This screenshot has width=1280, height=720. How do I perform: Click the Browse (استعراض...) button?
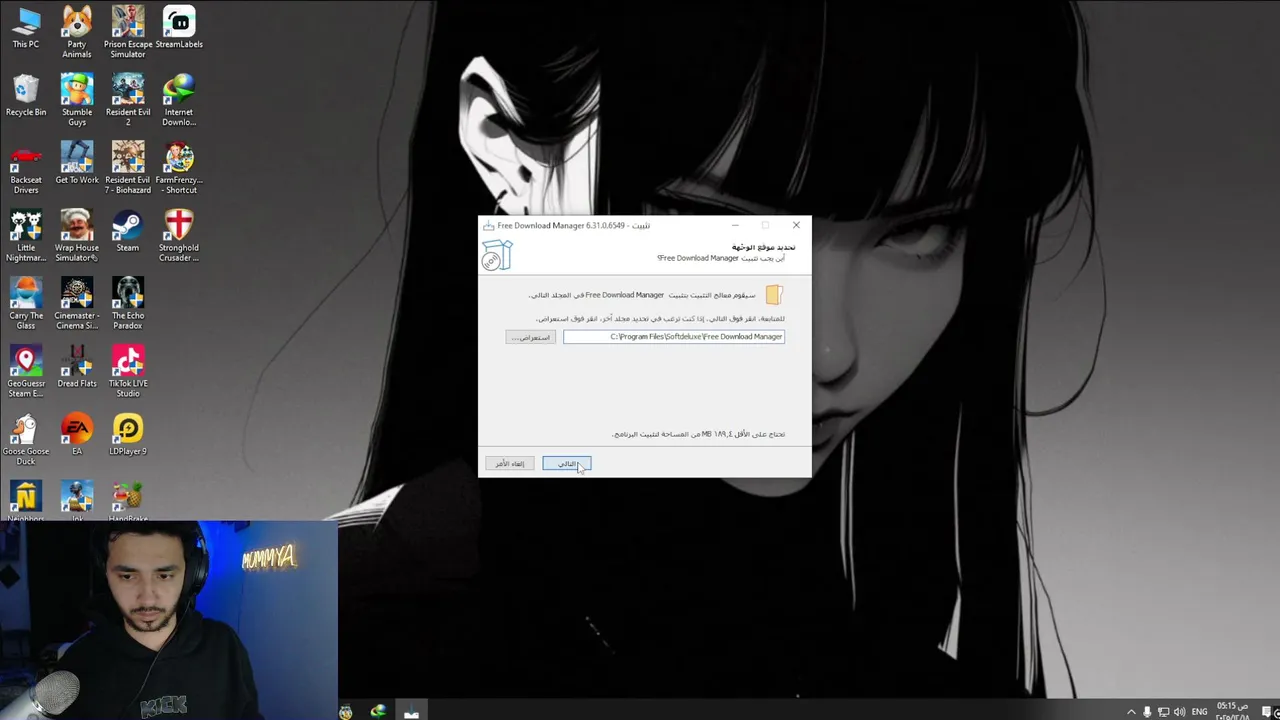click(530, 337)
